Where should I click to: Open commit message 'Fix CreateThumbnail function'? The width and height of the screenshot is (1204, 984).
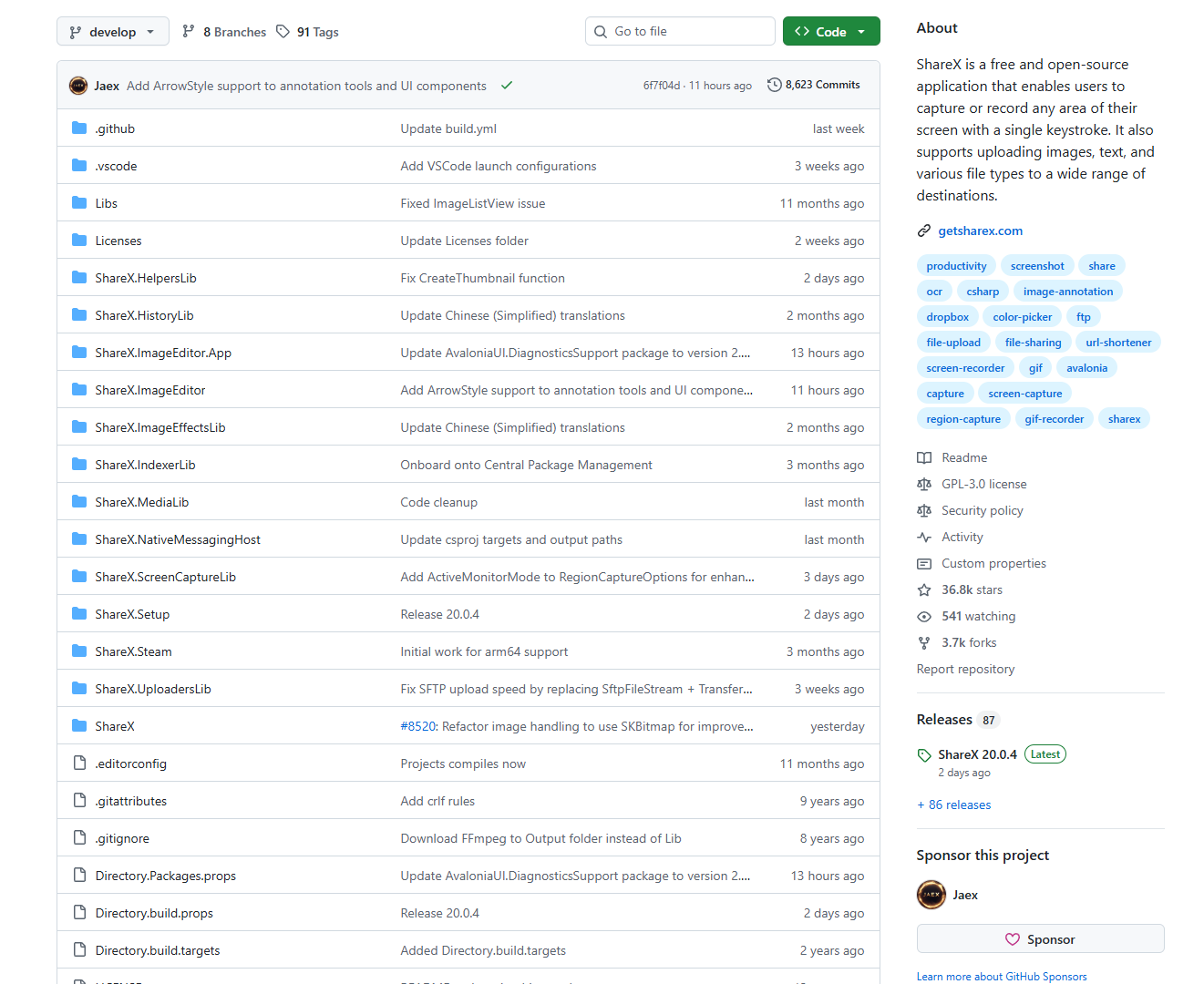(x=483, y=278)
